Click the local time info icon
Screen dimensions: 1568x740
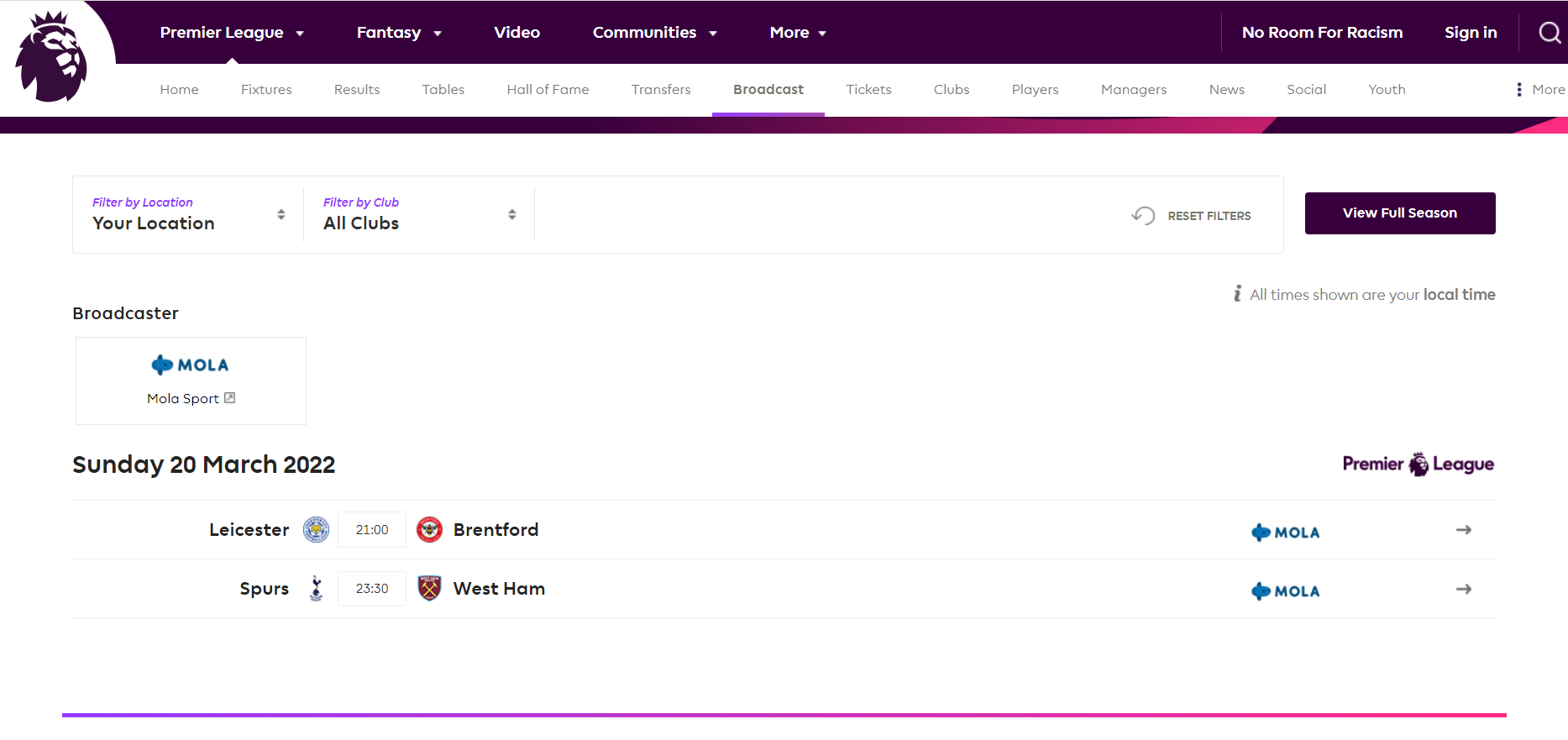click(x=1237, y=294)
